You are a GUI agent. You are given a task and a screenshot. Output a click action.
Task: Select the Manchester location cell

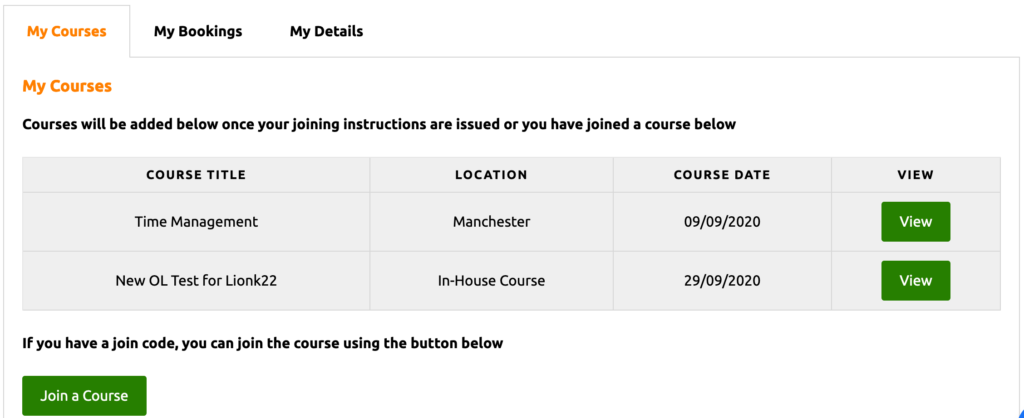pyautogui.click(x=491, y=222)
